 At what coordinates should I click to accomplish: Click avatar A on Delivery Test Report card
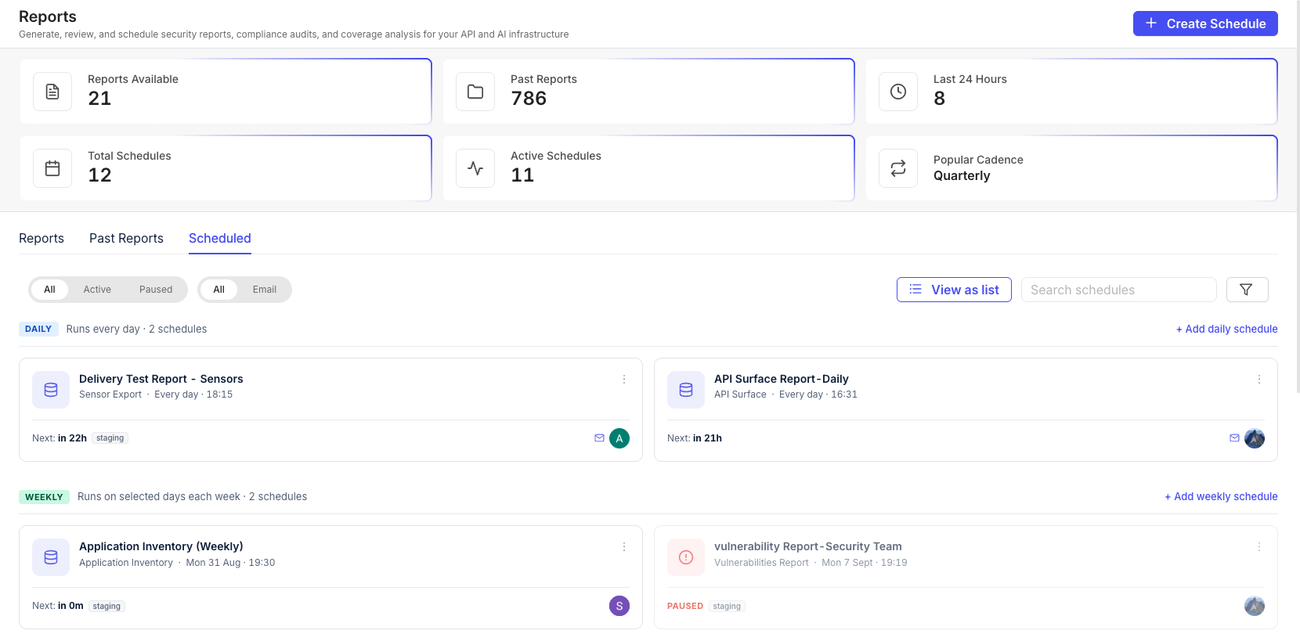point(620,438)
